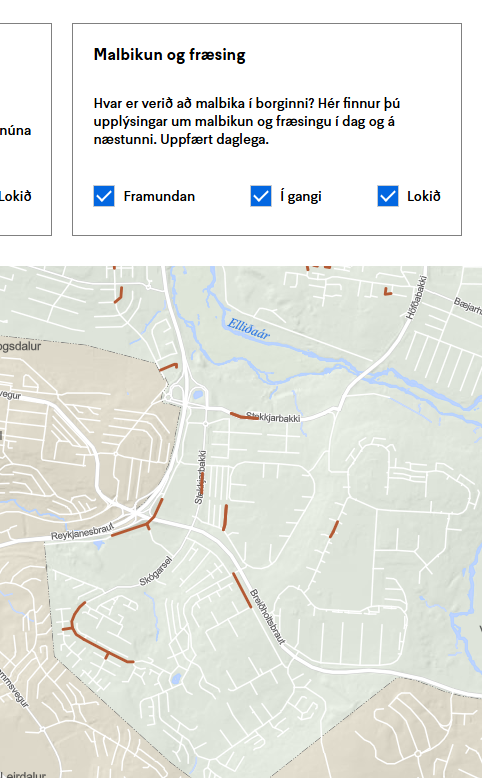Click the paving description paragraph
The height and width of the screenshot is (778, 482).
tap(247, 122)
